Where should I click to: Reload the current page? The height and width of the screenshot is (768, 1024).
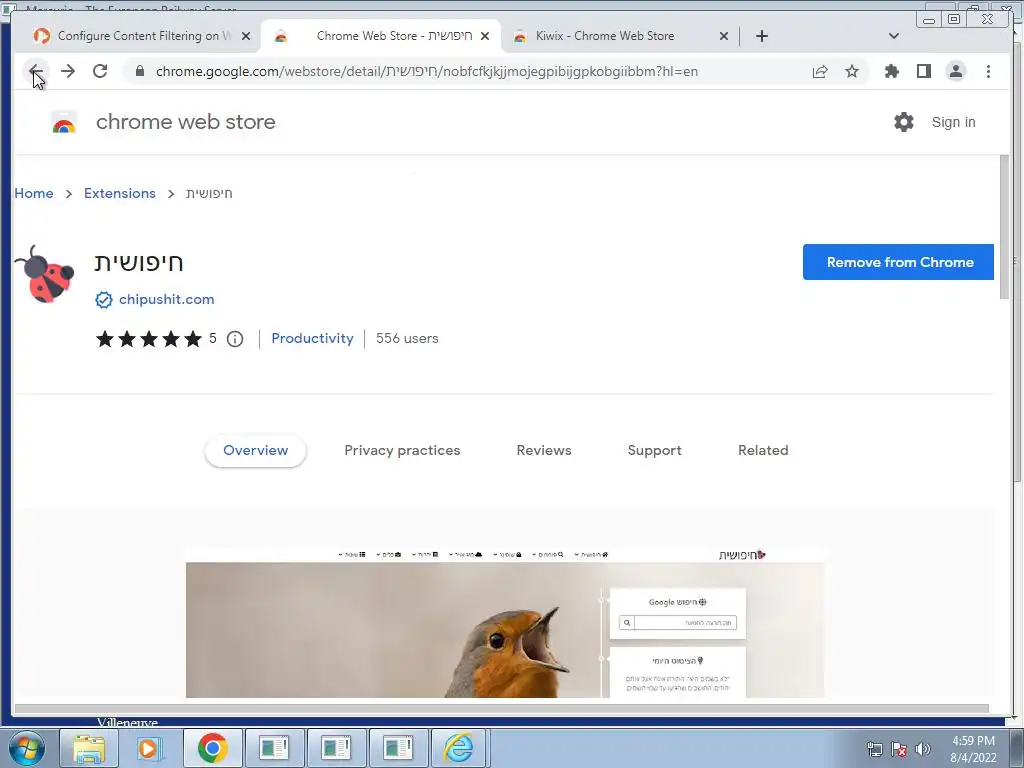tap(100, 71)
